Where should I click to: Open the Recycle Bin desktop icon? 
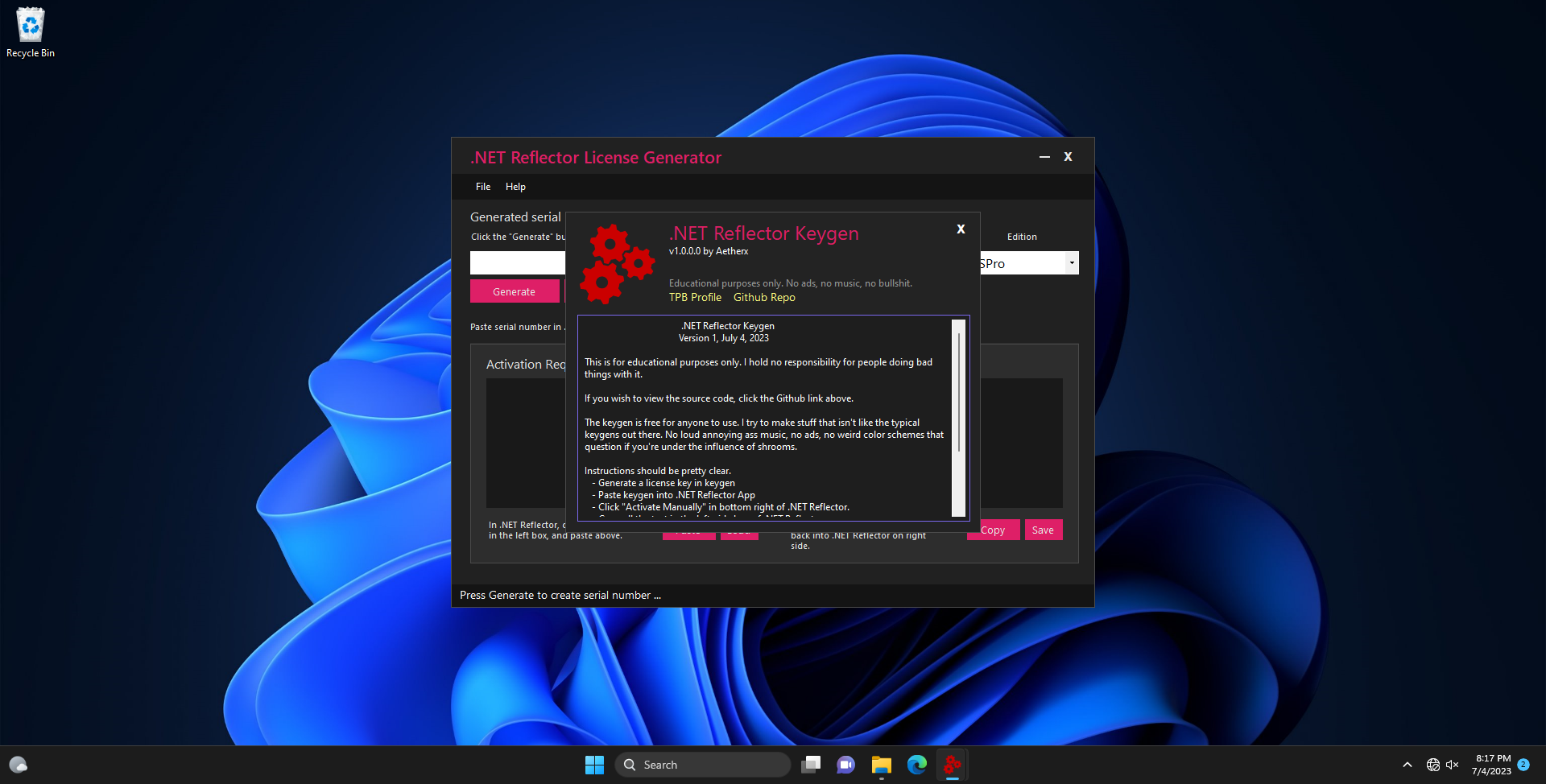[31, 32]
